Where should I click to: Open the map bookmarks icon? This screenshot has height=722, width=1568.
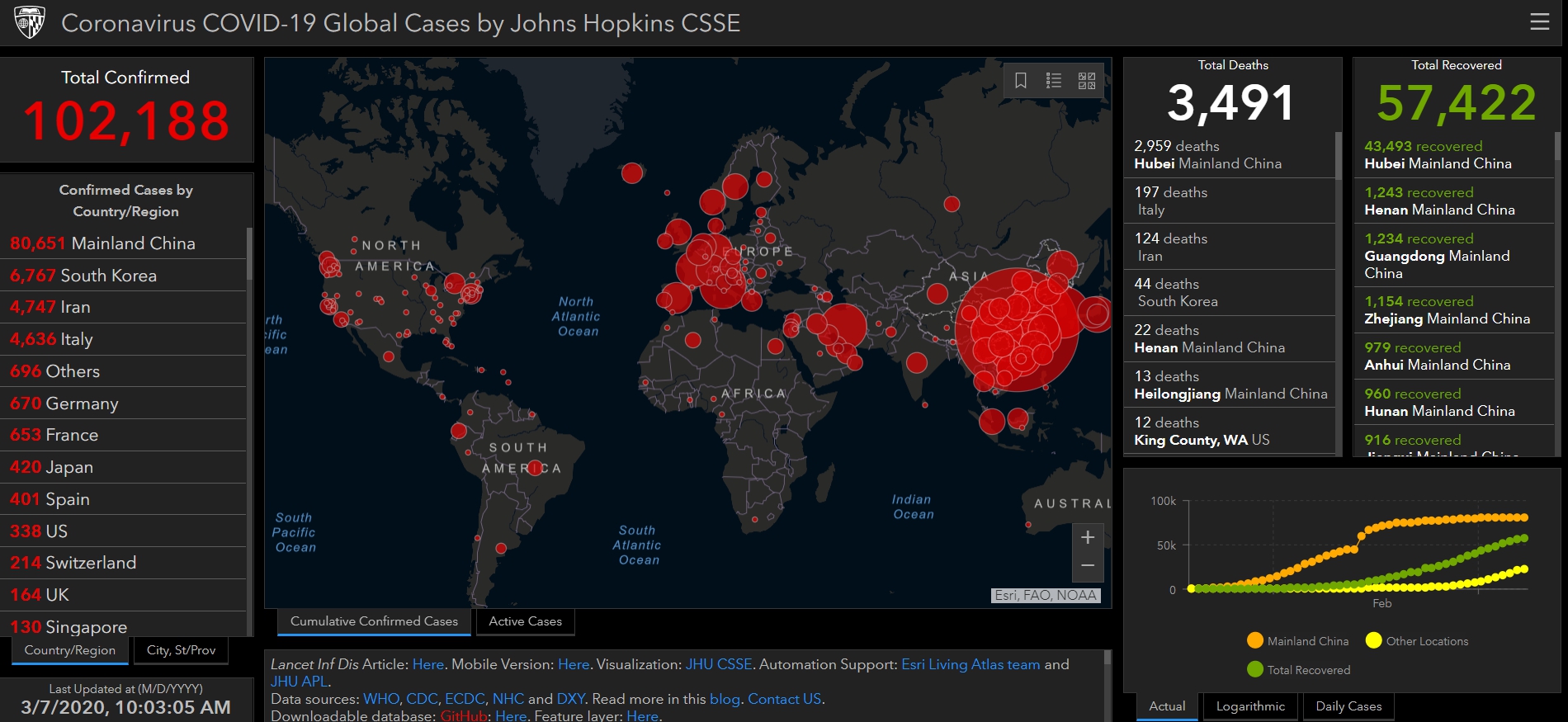pos(1021,80)
